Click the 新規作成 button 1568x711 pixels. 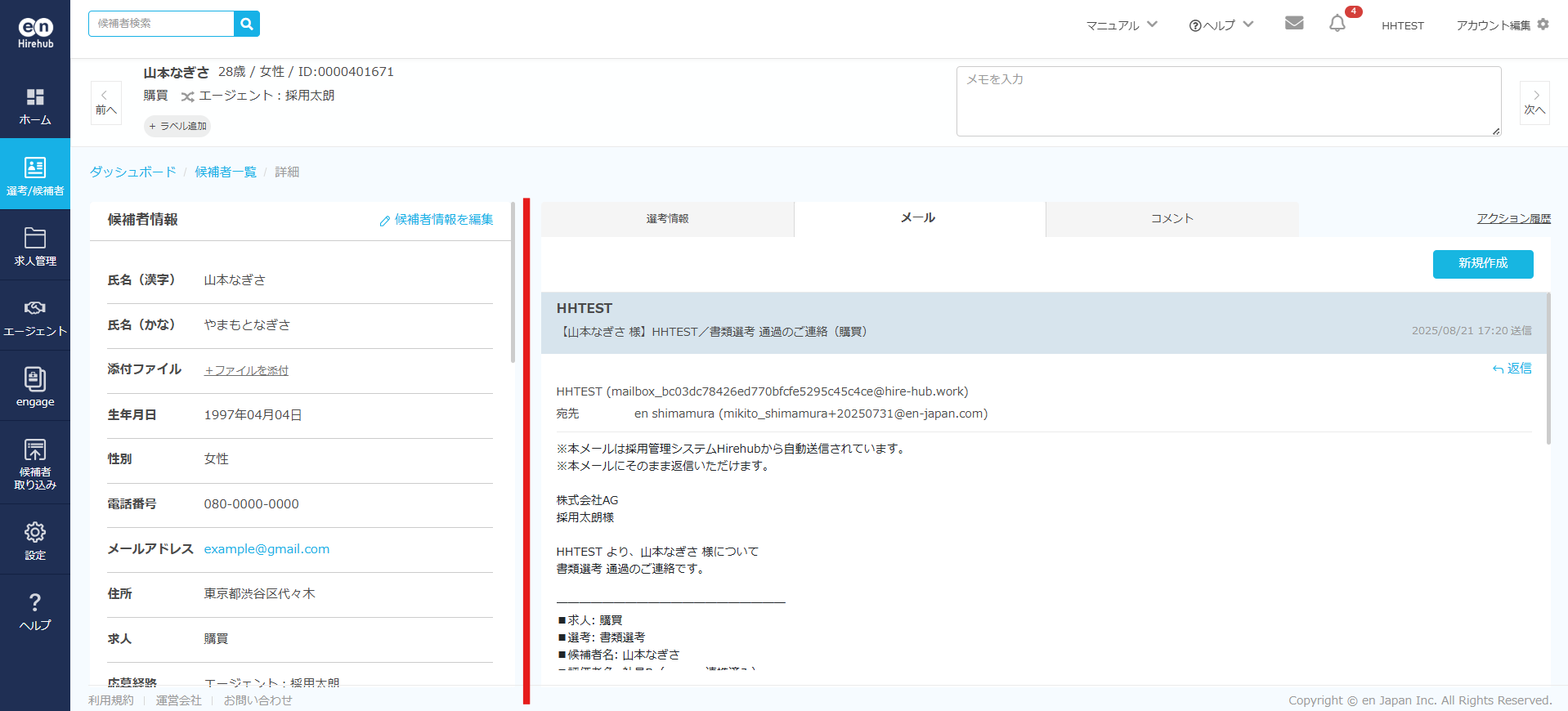click(1482, 263)
